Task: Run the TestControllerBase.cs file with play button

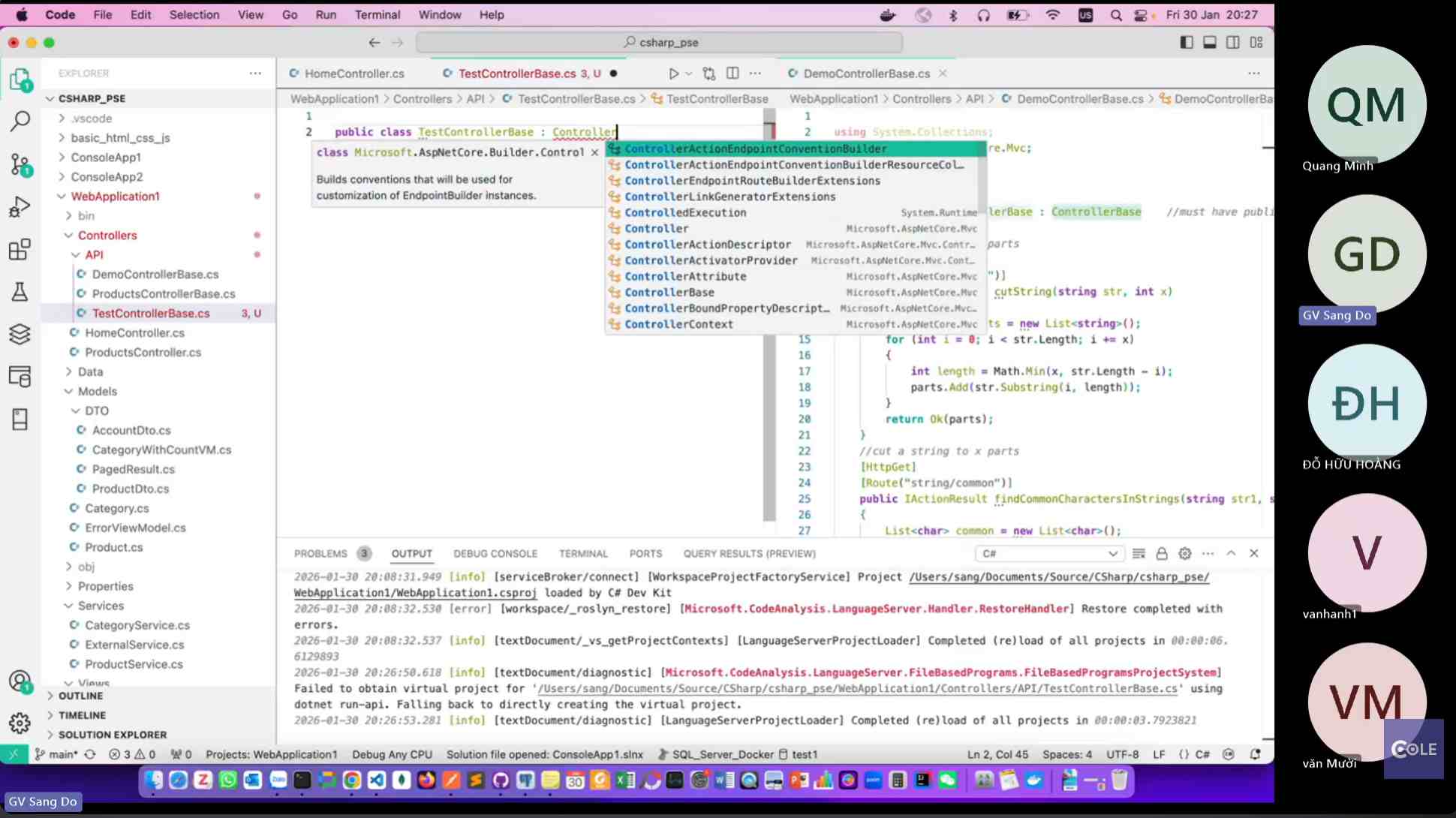Action: click(x=673, y=74)
